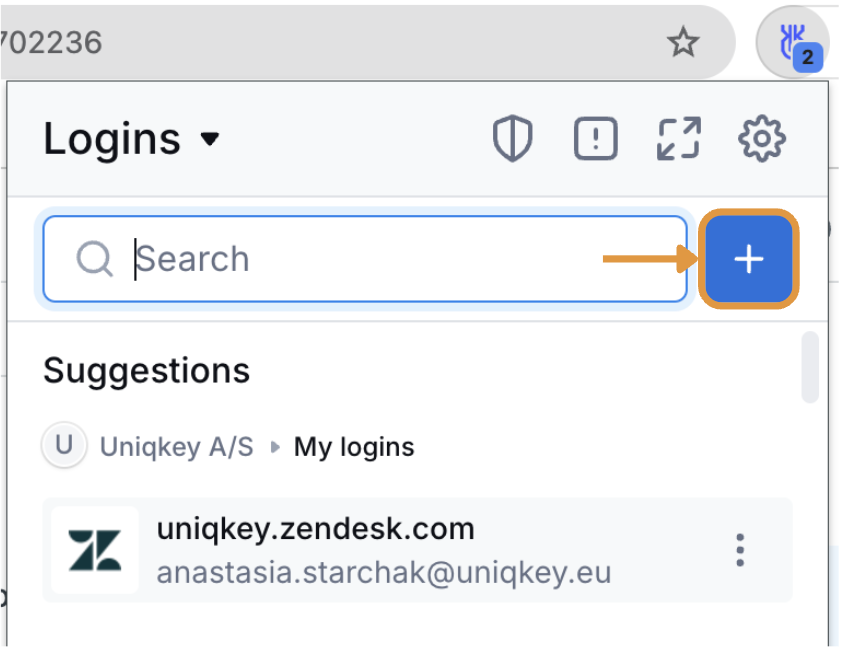Screen dimensions: 846x650
Task: Open the zendesk entry three-dot menu
Action: click(740, 550)
